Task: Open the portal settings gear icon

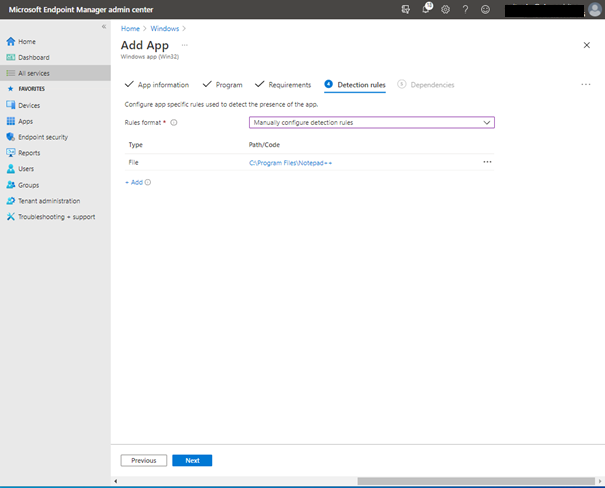Action: [446, 9]
